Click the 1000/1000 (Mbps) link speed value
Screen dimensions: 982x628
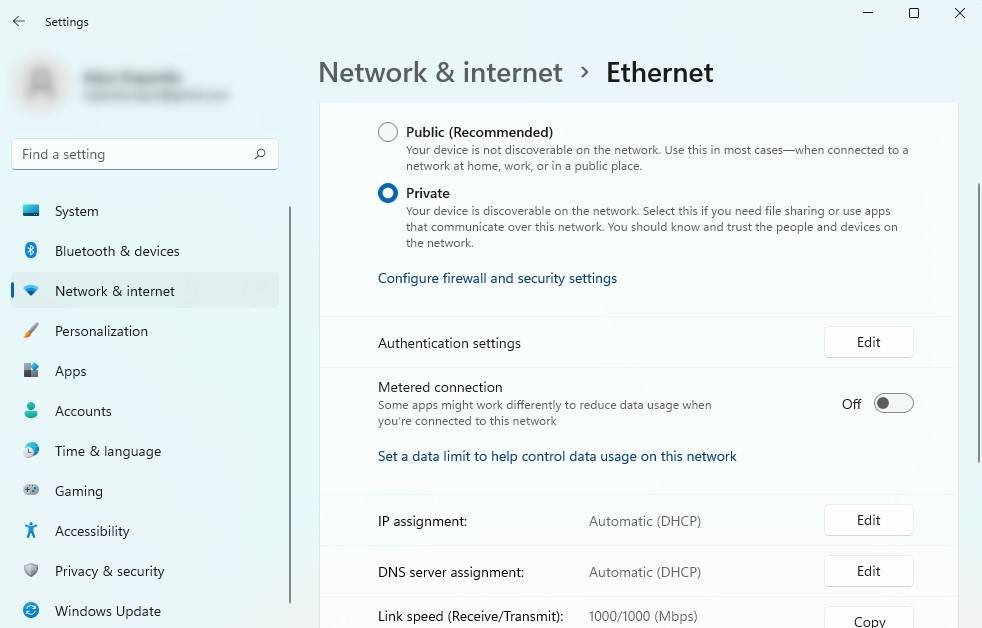click(643, 616)
